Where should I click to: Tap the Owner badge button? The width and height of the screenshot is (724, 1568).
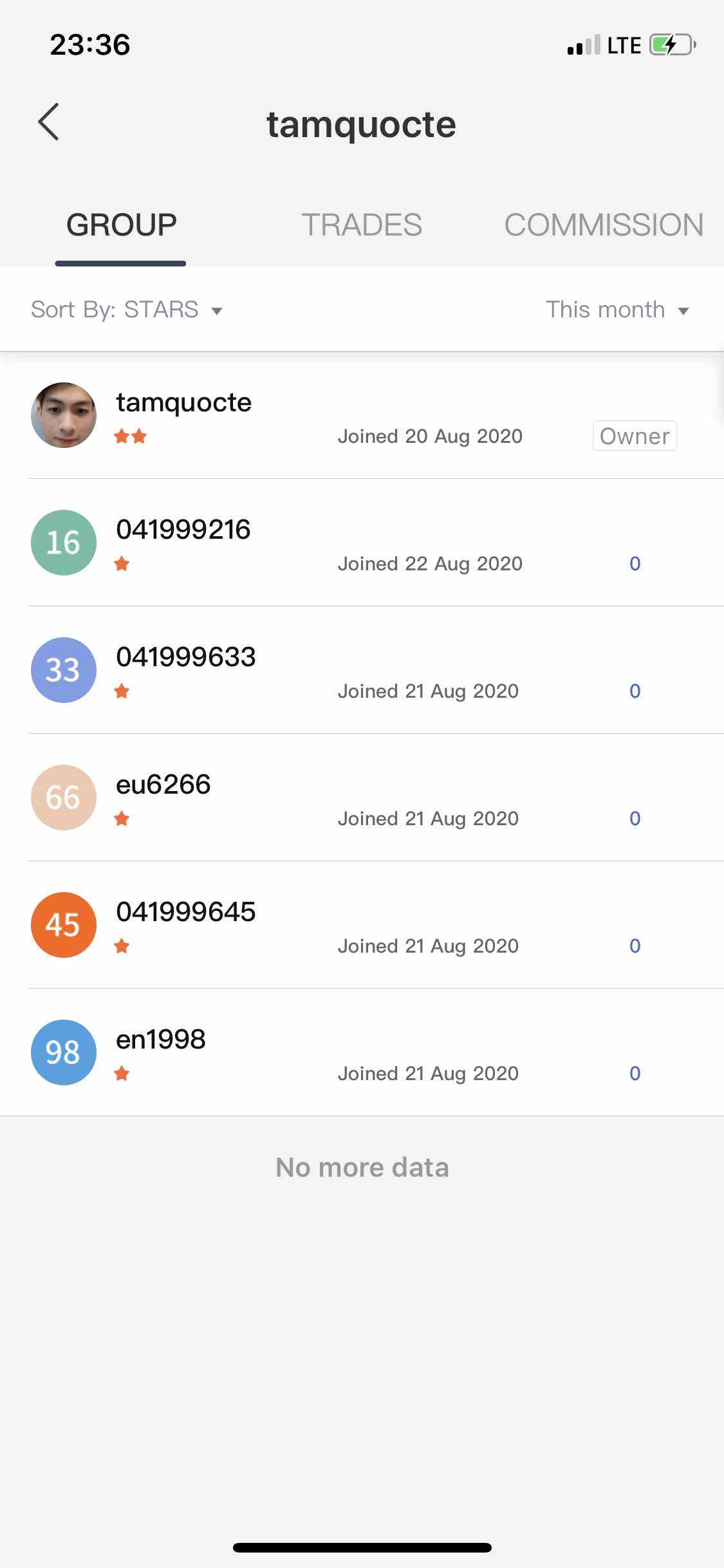634,436
